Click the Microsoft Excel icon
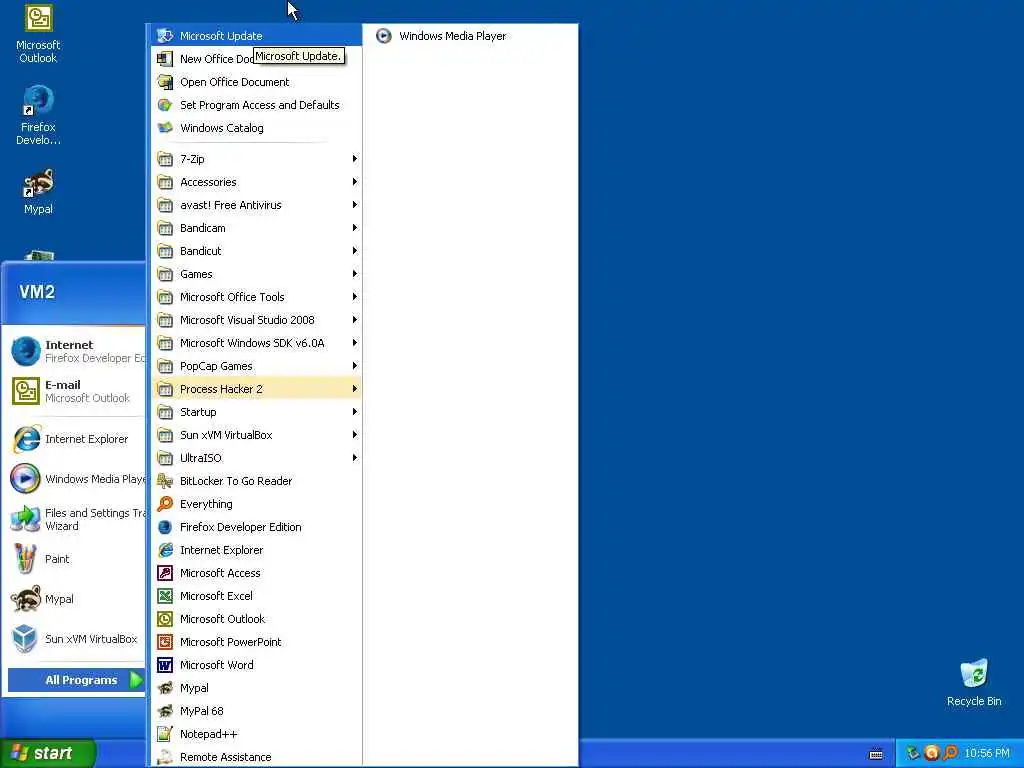Screen dimensions: 1024x768 click(165, 596)
